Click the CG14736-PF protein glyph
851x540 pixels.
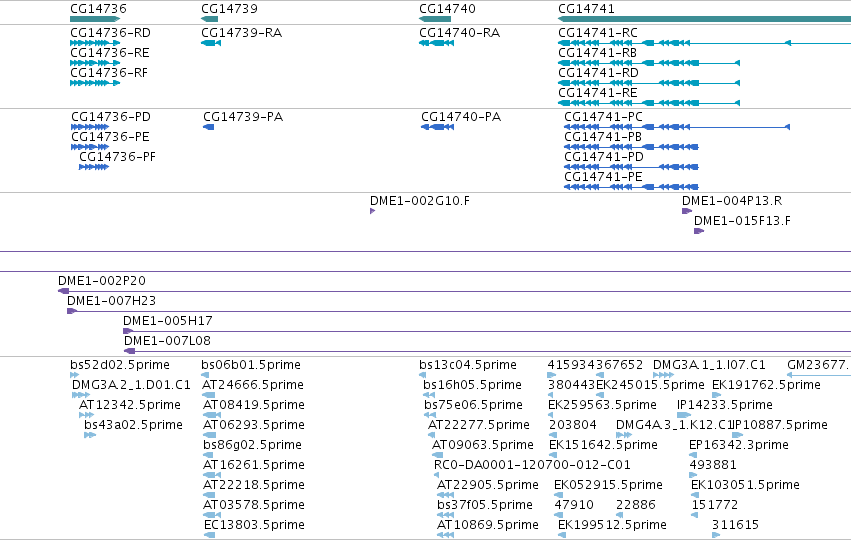click(94, 167)
